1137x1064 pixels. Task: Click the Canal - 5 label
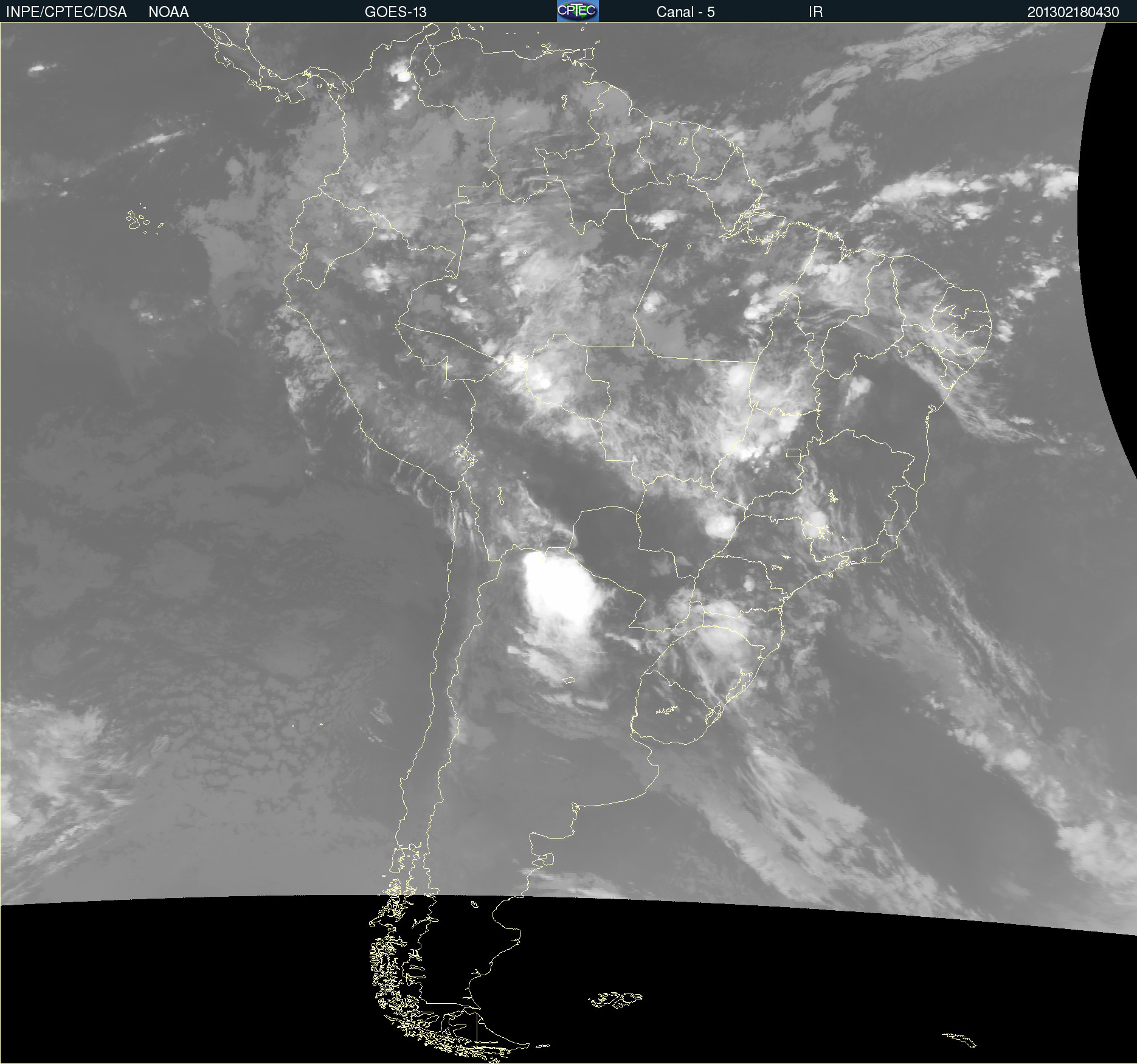pyautogui.click(x=685, y=12)
